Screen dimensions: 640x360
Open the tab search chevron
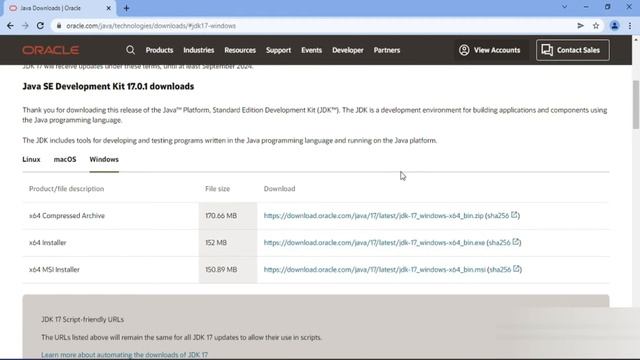(564, 7)
